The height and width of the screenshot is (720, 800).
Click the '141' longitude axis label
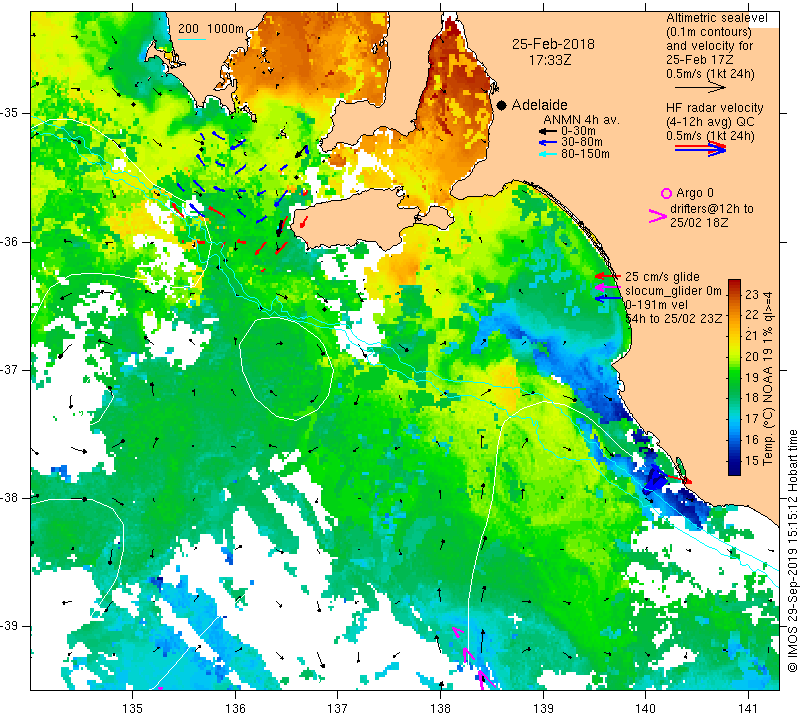click(x=748, y=709)
